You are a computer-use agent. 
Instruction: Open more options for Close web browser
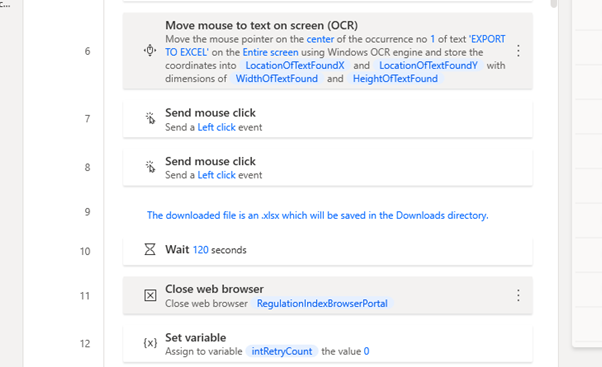(518, 295)
